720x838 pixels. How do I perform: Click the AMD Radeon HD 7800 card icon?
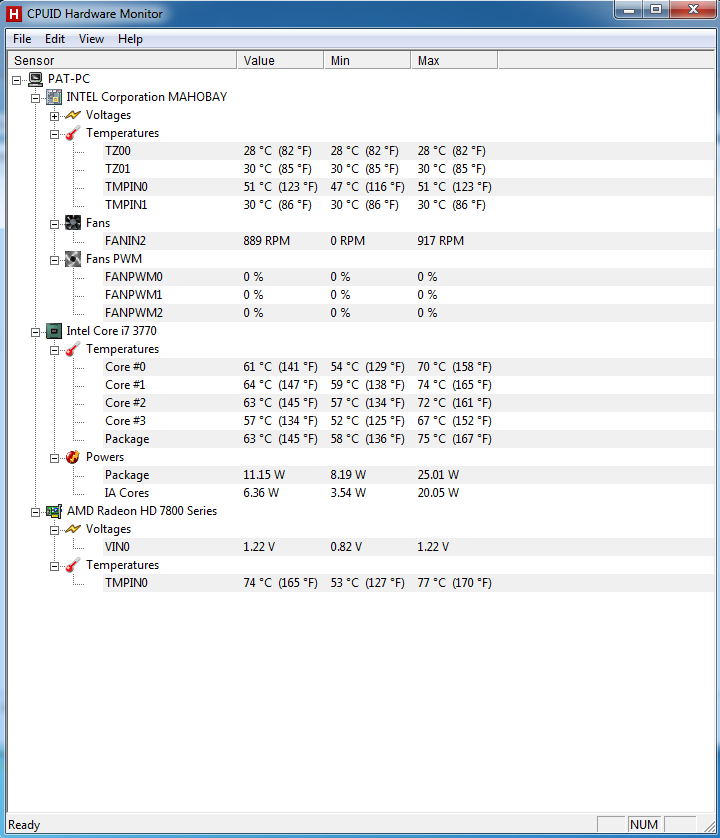tap(54, 511)
